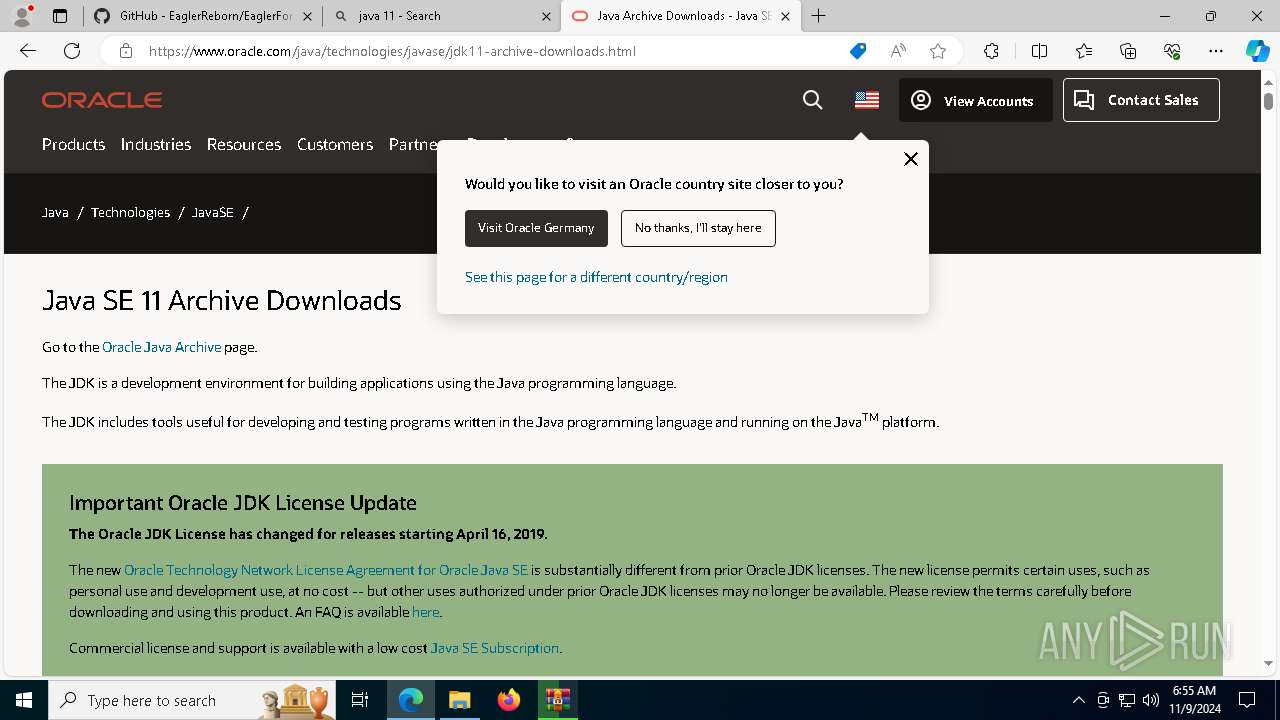View site information lock icon
The height and width of the screenshot is (720, 1280).
[x=125, y=51]
